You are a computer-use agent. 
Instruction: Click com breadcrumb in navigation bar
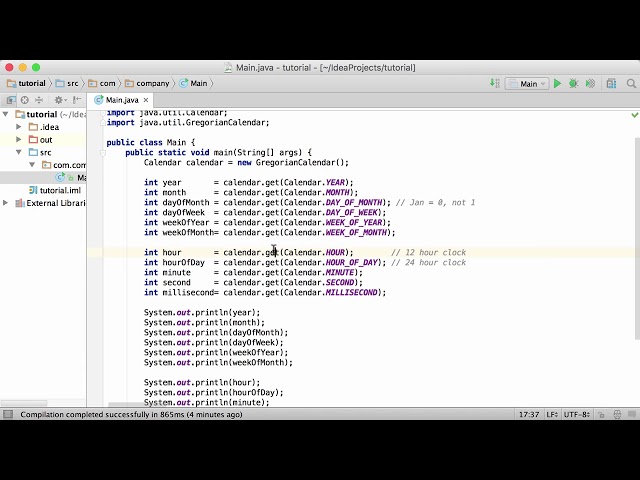[102, 84]
